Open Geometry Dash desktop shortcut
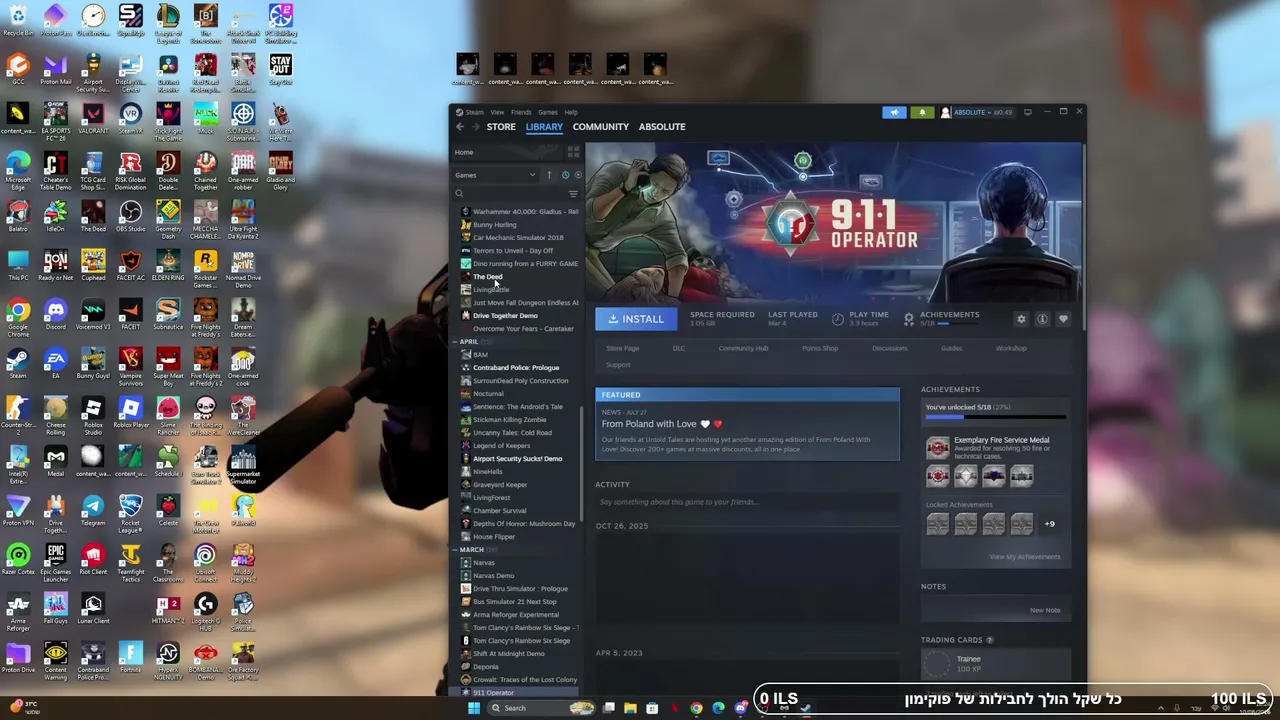The height and width of the screenshot is (720, 1280). click(168, 220)
